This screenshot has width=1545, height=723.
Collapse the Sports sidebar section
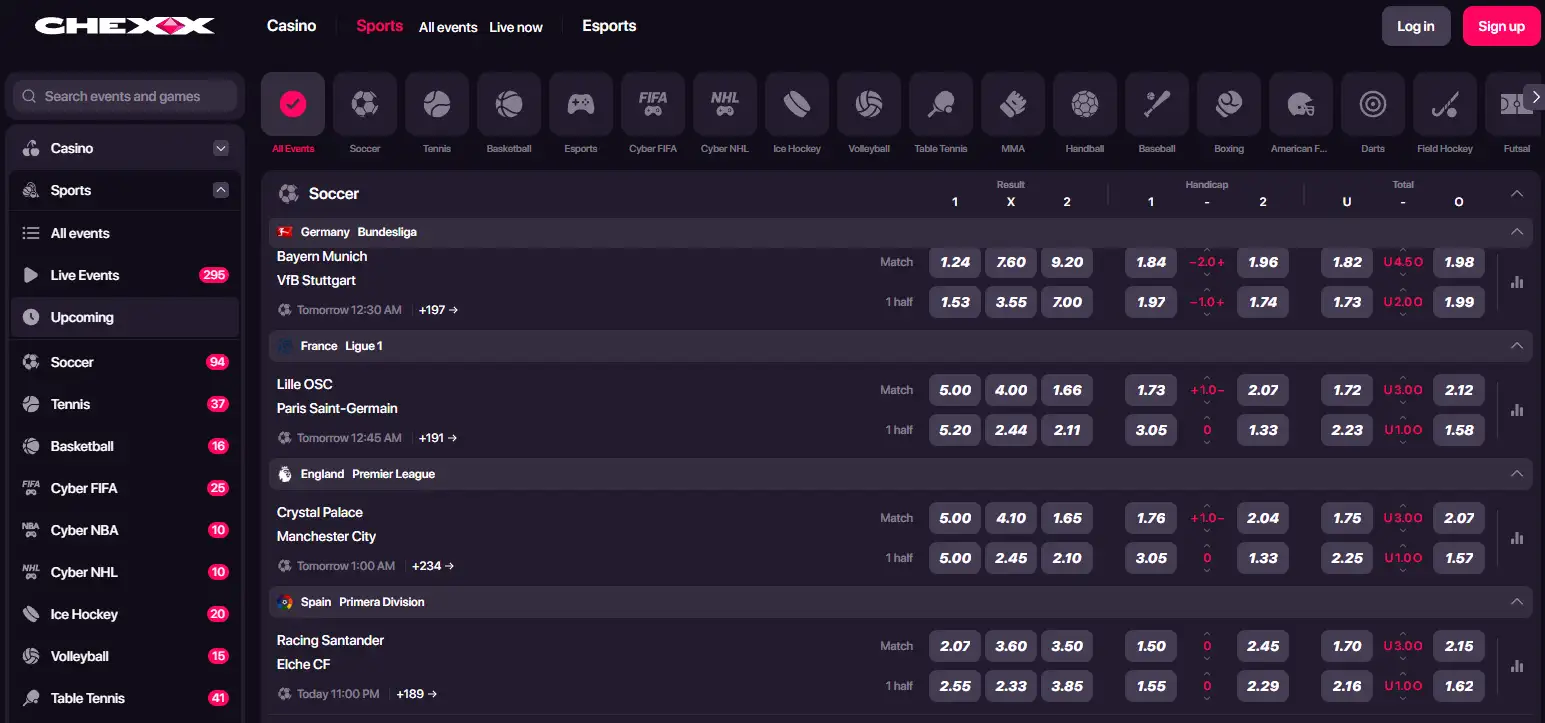click(221, 190)
